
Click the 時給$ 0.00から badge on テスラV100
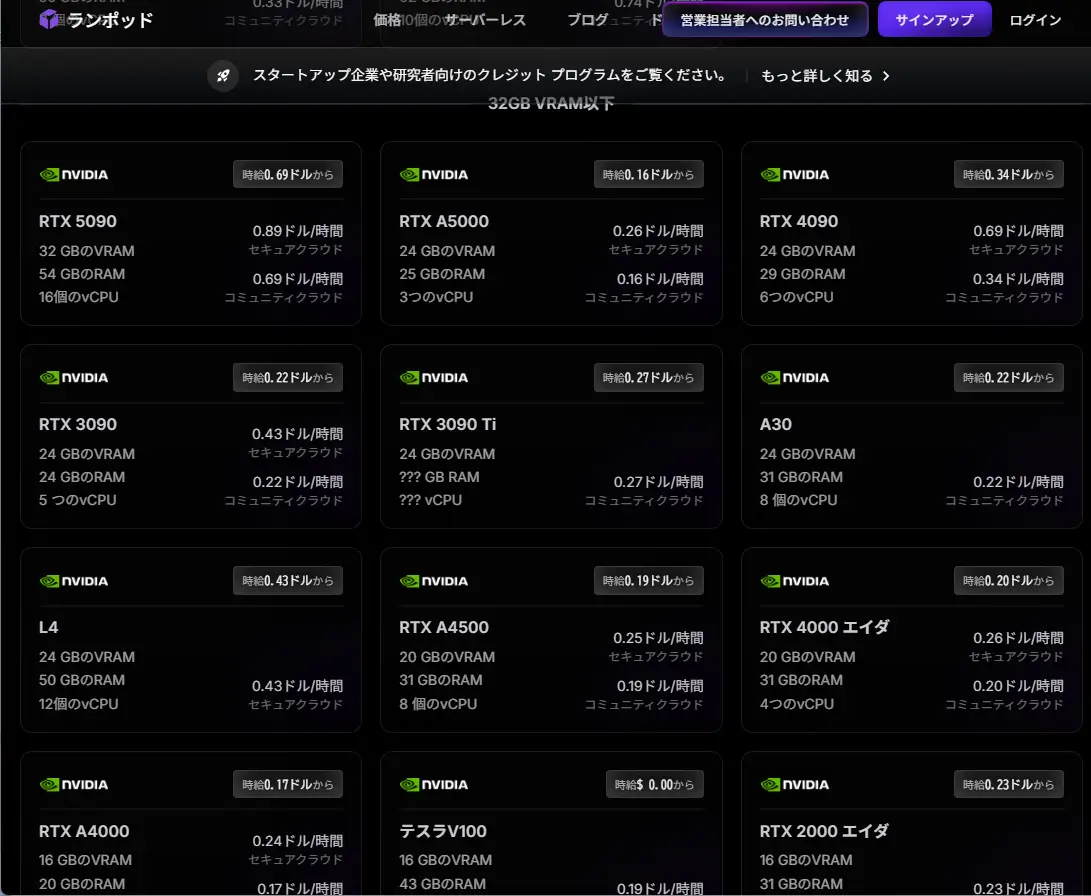(x=655, y=785)
